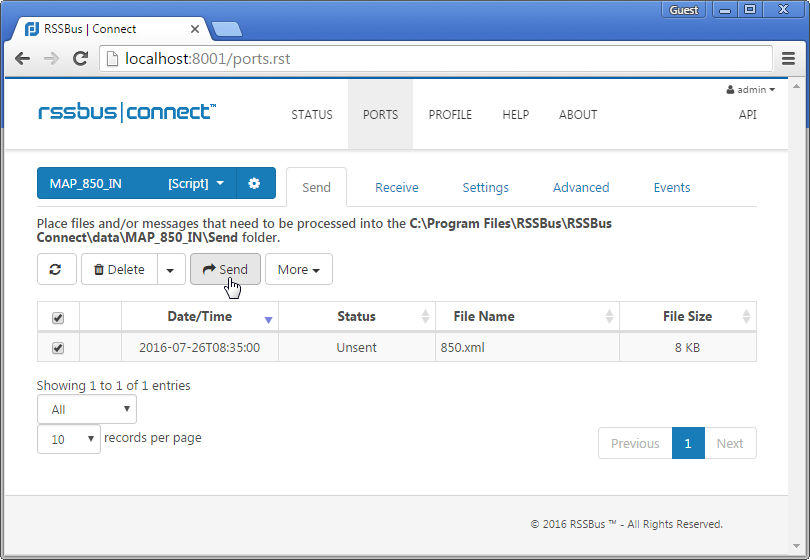Open the More dropdown menu

coord(298,270)
